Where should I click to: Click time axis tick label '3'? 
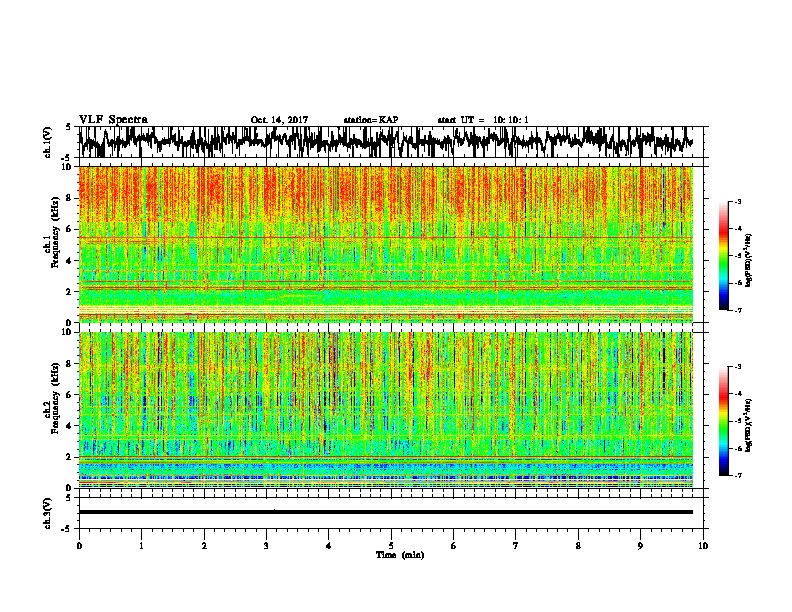point(266,545)
